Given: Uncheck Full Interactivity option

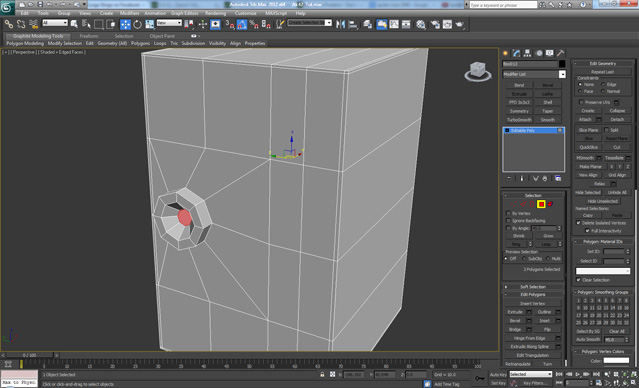Looking at the screenshot, I should coord(587,231).
